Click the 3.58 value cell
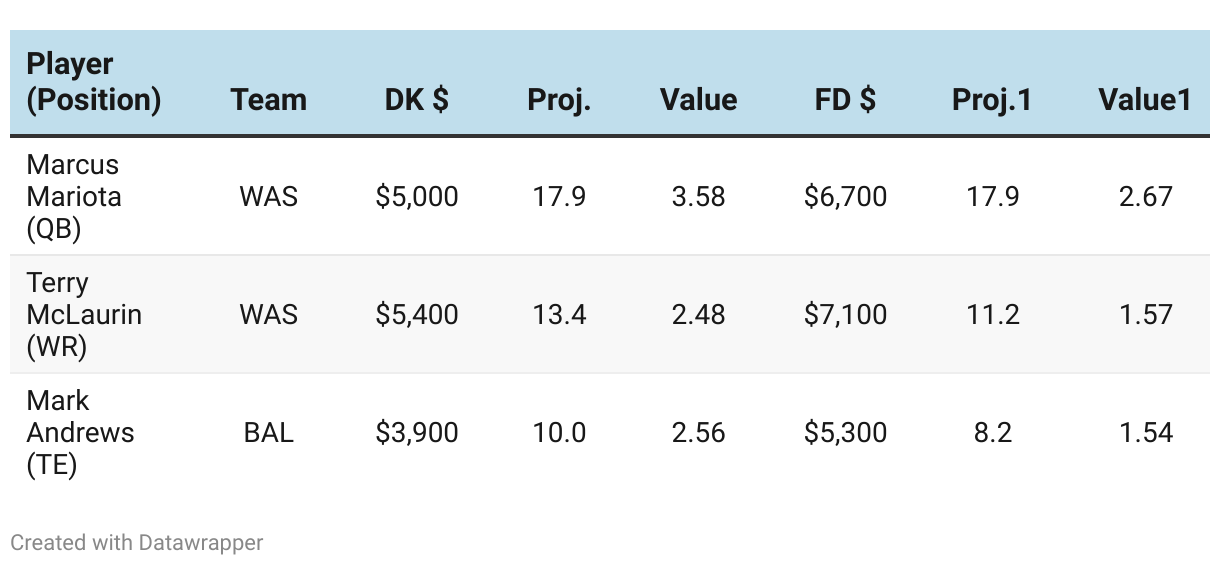Viewport: 1220px width, 566px height. click(698, 197)
